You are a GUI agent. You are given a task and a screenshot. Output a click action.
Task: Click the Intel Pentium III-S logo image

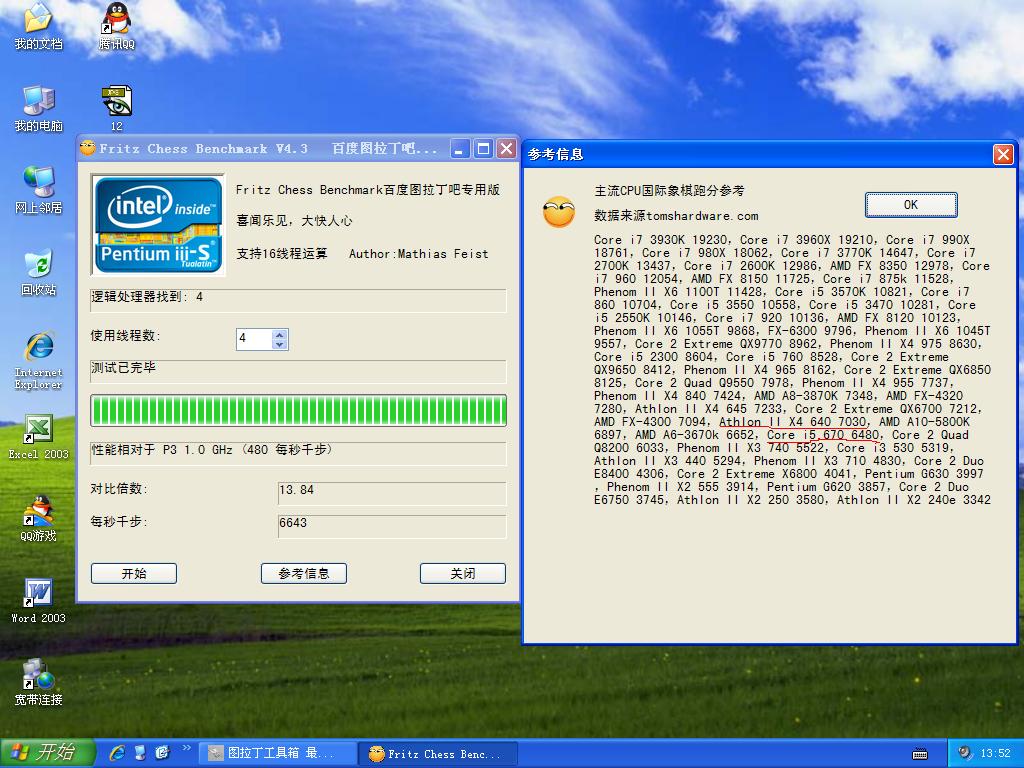coord(158,225)
